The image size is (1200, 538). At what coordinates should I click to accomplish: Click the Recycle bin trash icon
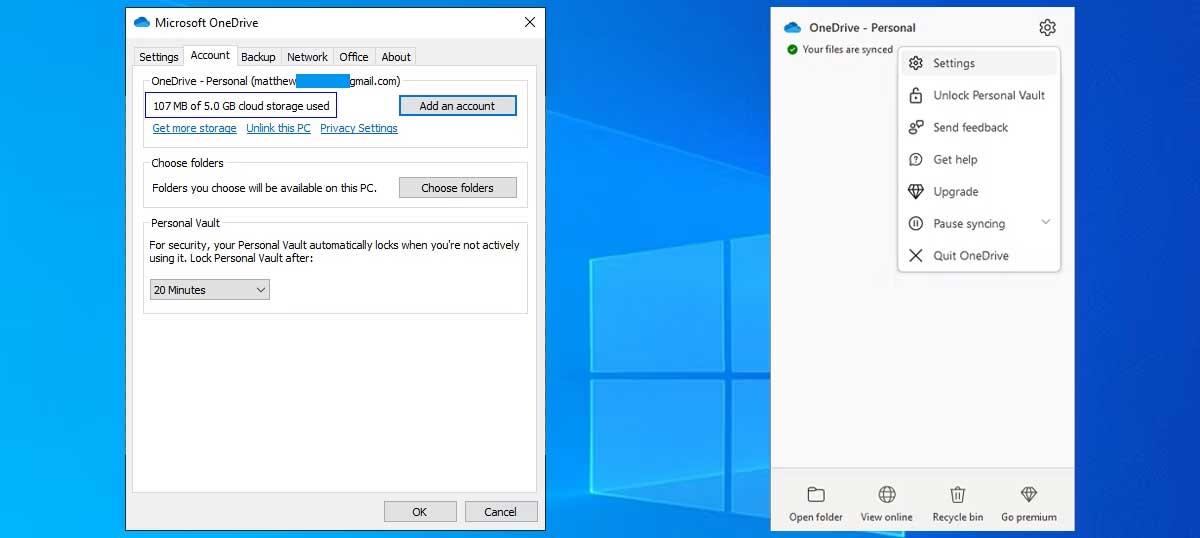[x=958, y=494]
